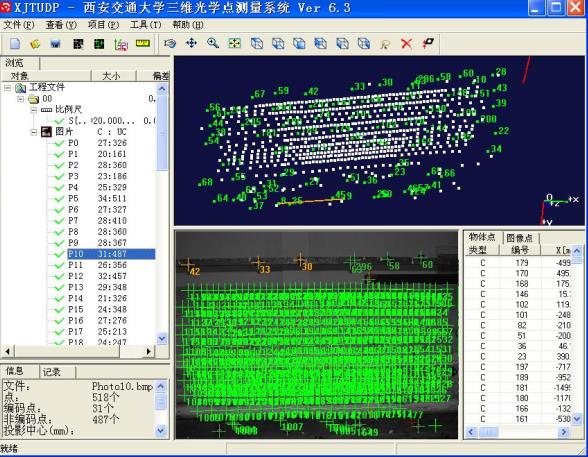Click the right arrow of the tree's horizontal scrollbar
The image size is (588, 457).
click(148, 351)
